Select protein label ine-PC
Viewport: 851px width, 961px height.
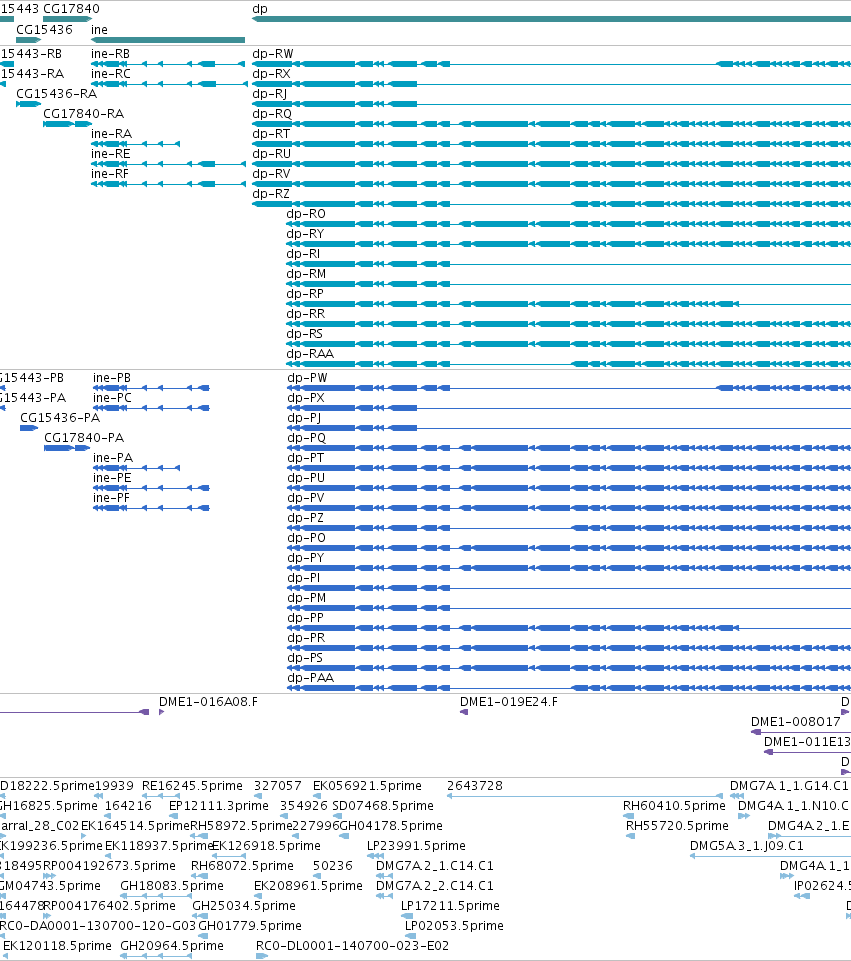click(x=112, y=398)
